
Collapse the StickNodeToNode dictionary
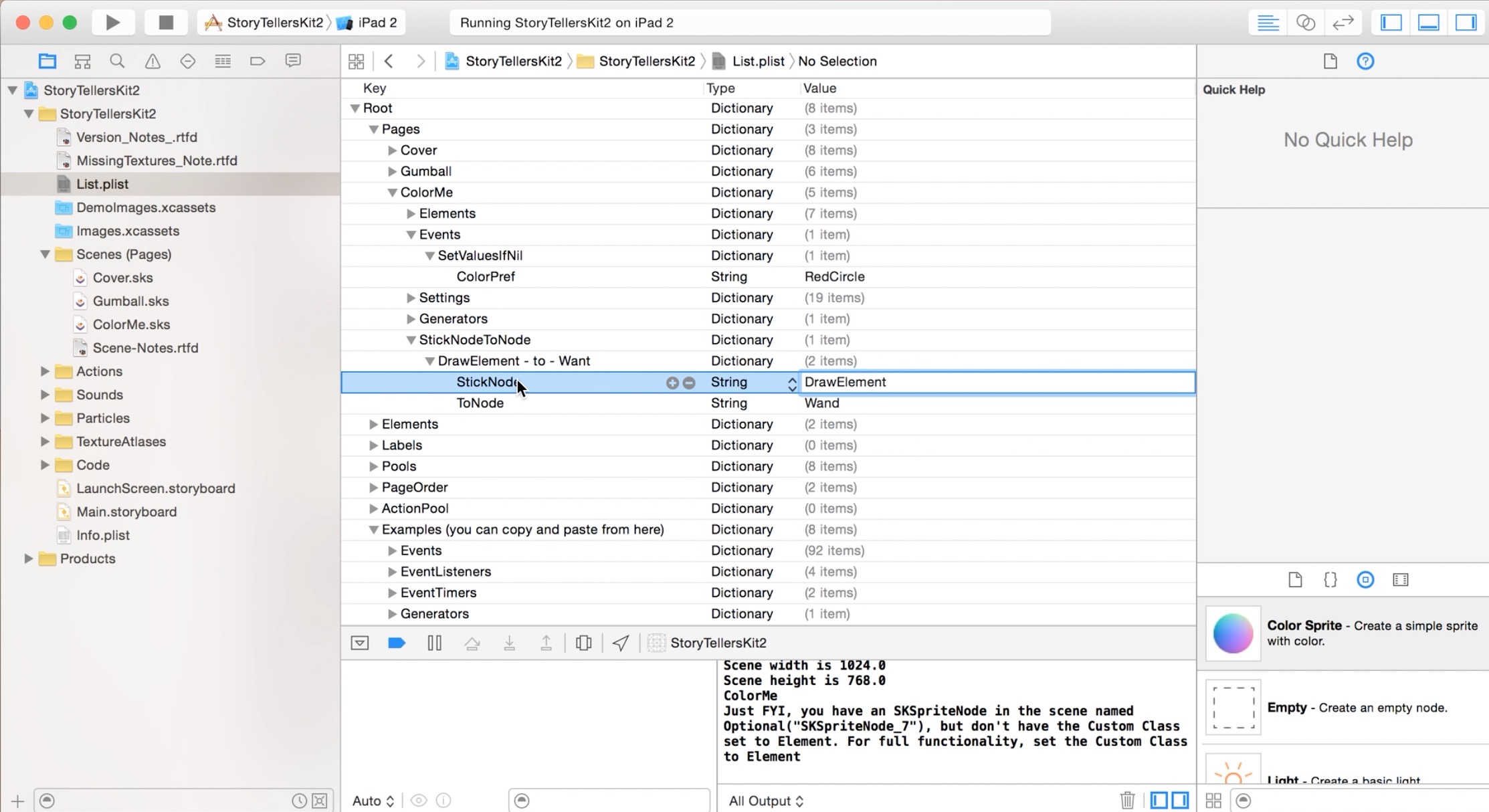[x=411, y=340]
